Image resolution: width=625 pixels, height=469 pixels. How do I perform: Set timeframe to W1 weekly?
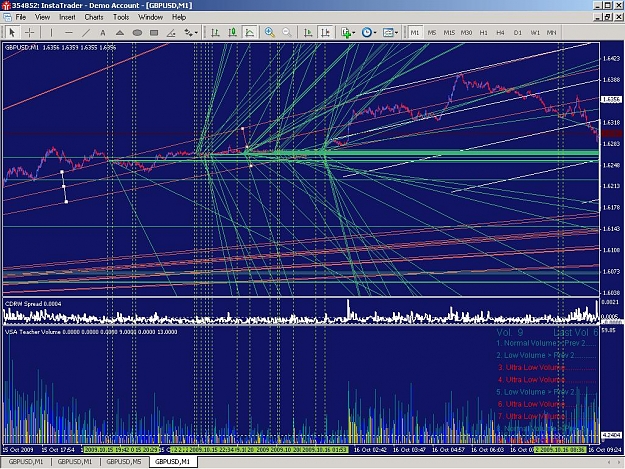coord(535,33)
